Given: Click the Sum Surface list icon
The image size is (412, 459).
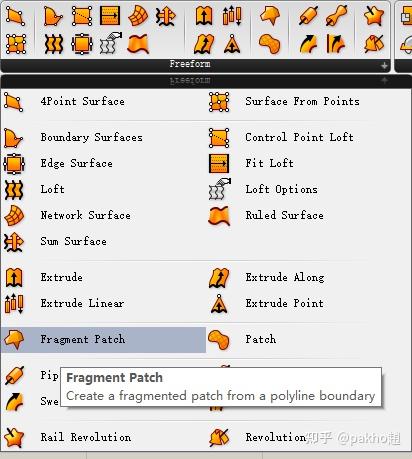Looking at the screenshot, I should (x=14, y=242).
